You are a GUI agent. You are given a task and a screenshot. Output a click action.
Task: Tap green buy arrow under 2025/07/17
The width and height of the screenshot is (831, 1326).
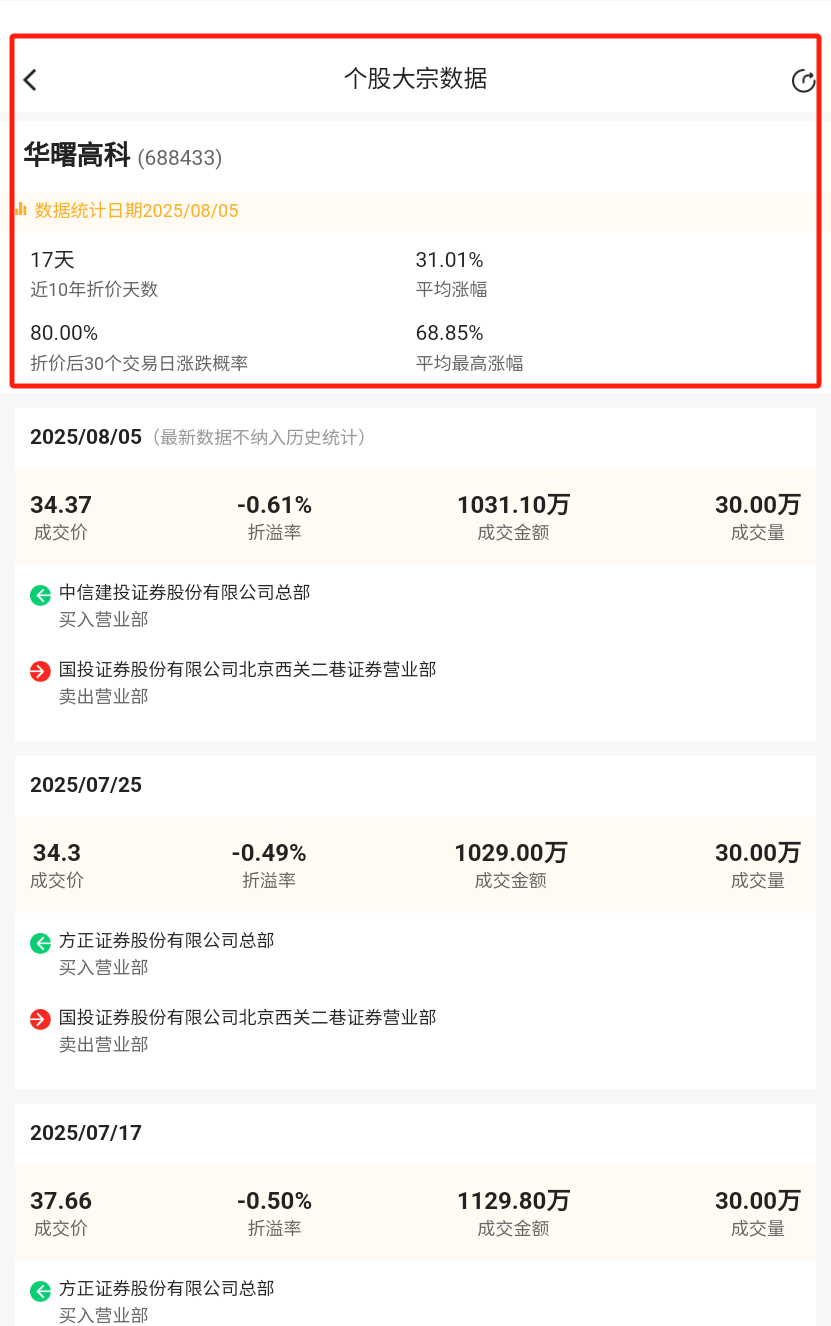pyautogui.click(x=40, y=1291)
